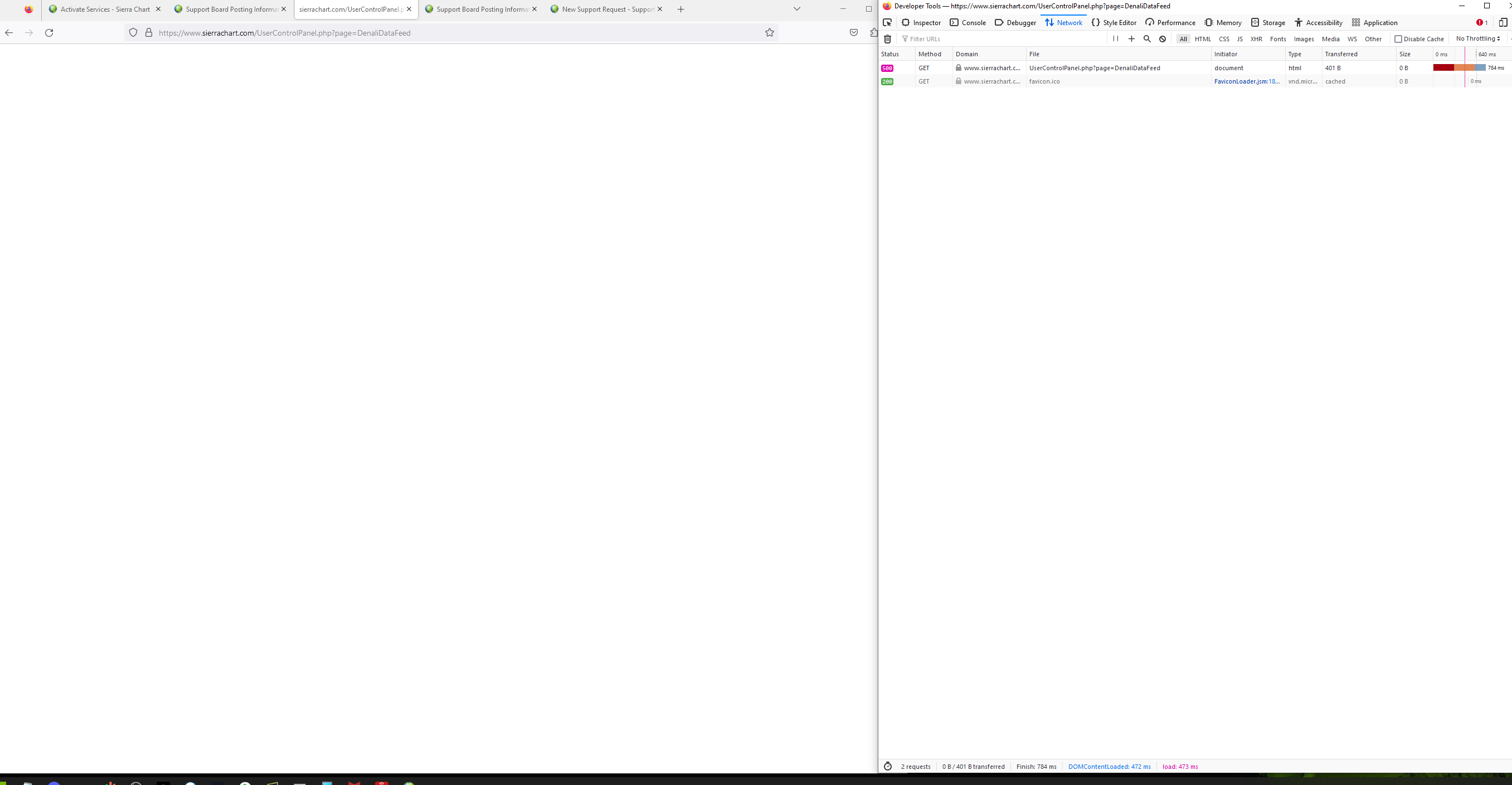Clear network log with trash icon
Screen dimensions: 1512x785
[887, 39]
